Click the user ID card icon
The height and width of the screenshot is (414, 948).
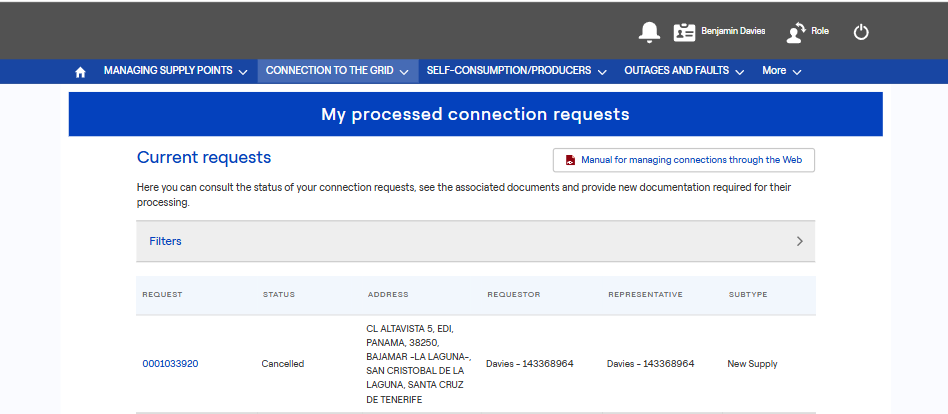click(x=684, y=32)
